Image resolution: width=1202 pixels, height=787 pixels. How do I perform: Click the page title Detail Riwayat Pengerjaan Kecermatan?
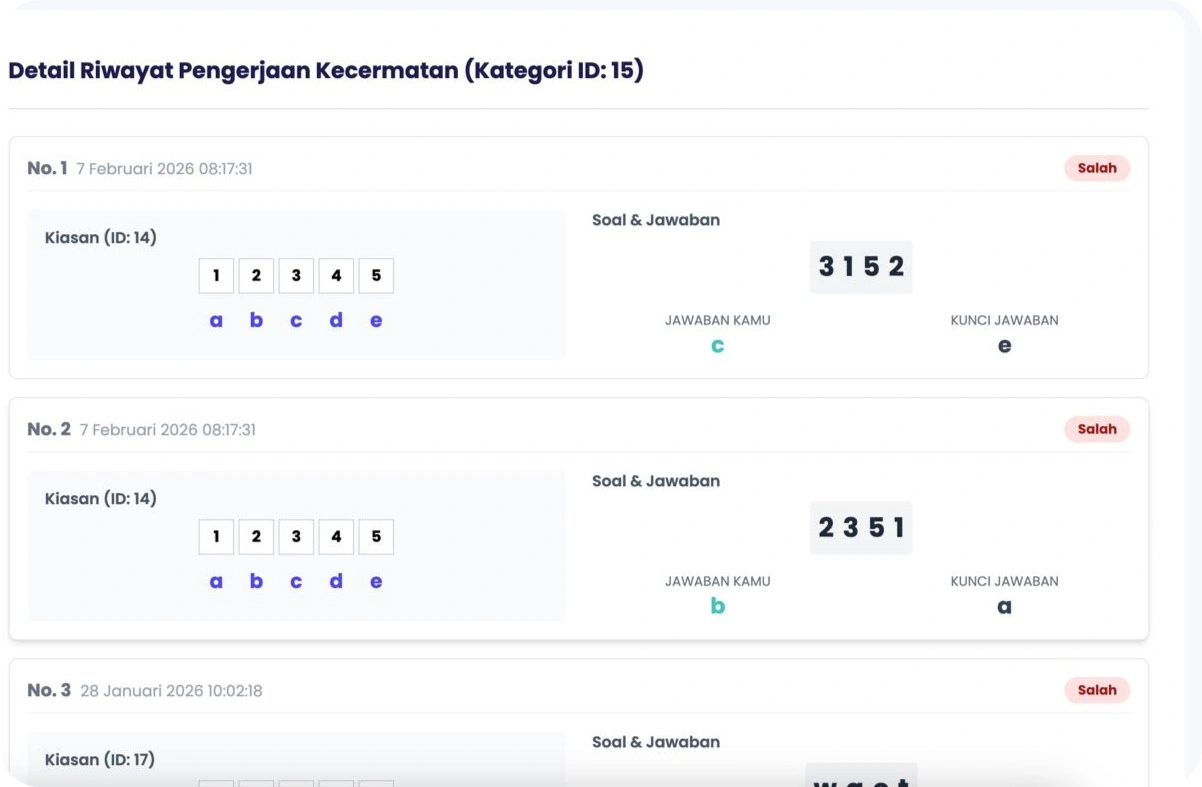327,70
